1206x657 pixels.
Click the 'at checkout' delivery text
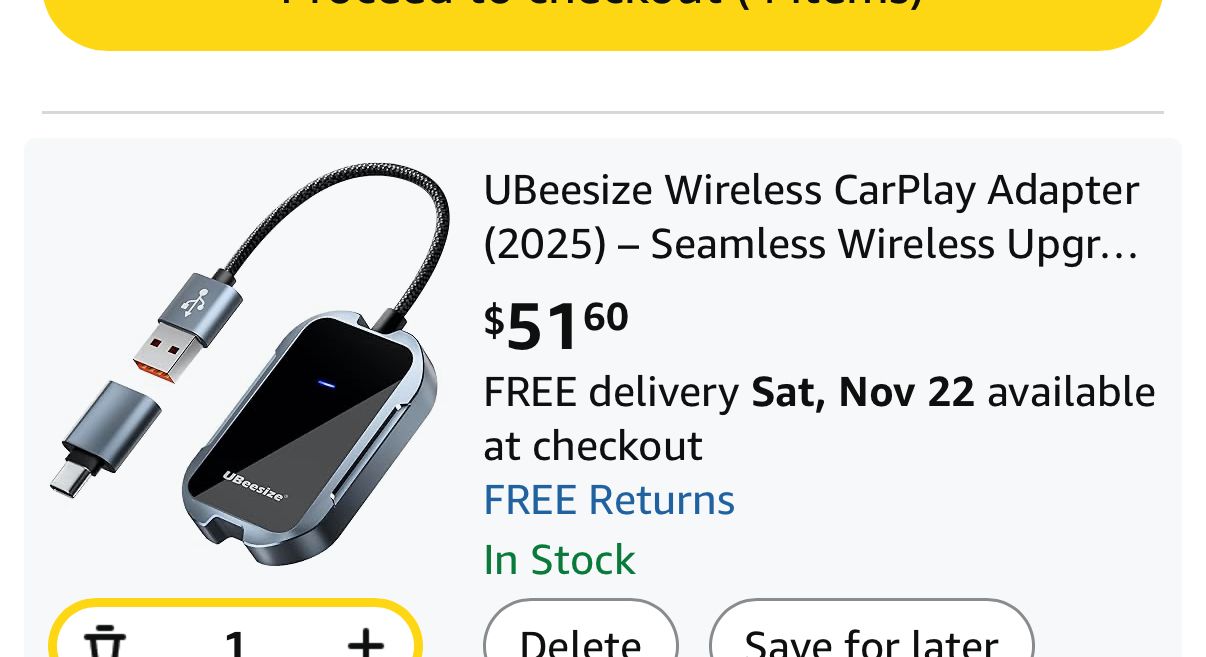click(x=593, y=446)
